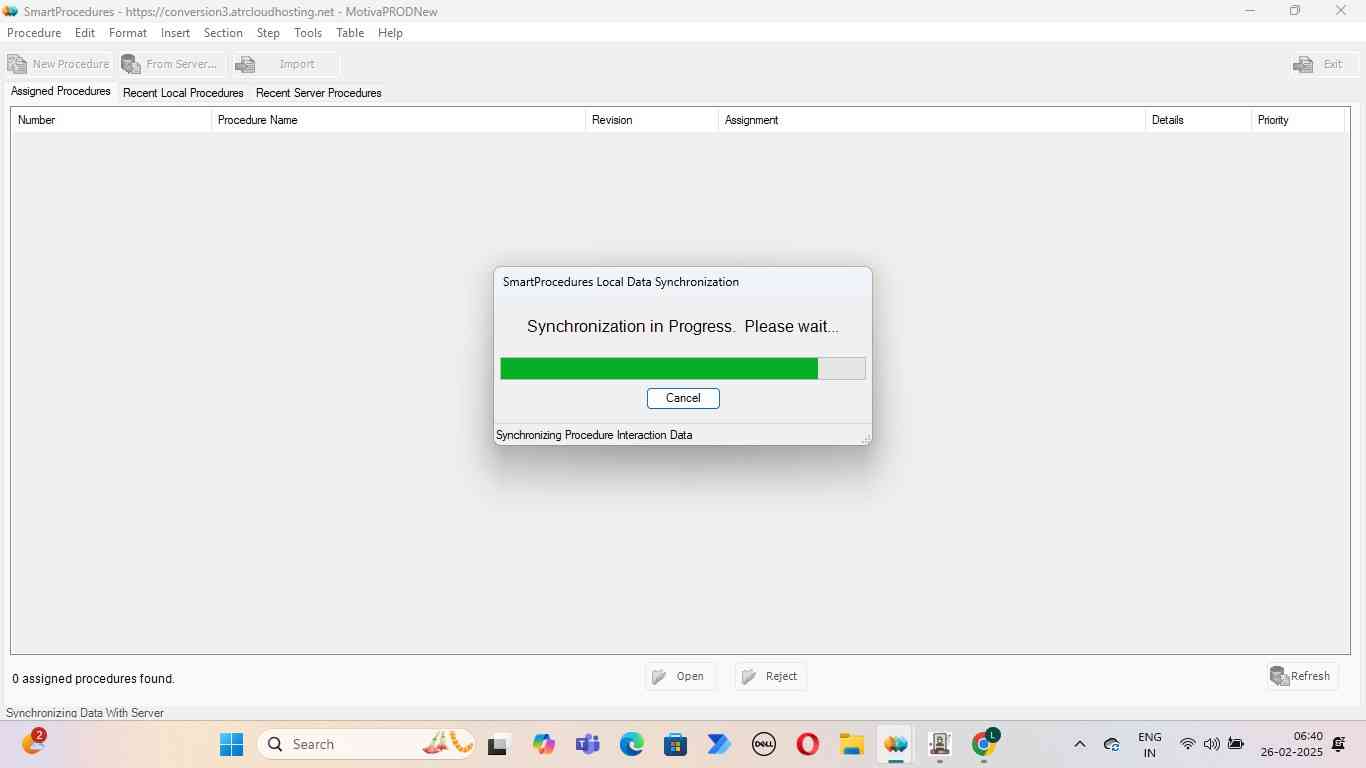Screen dimensions: 1366x768
Task: Click the Refresh database icon
Action: [x=1279, y=676]
